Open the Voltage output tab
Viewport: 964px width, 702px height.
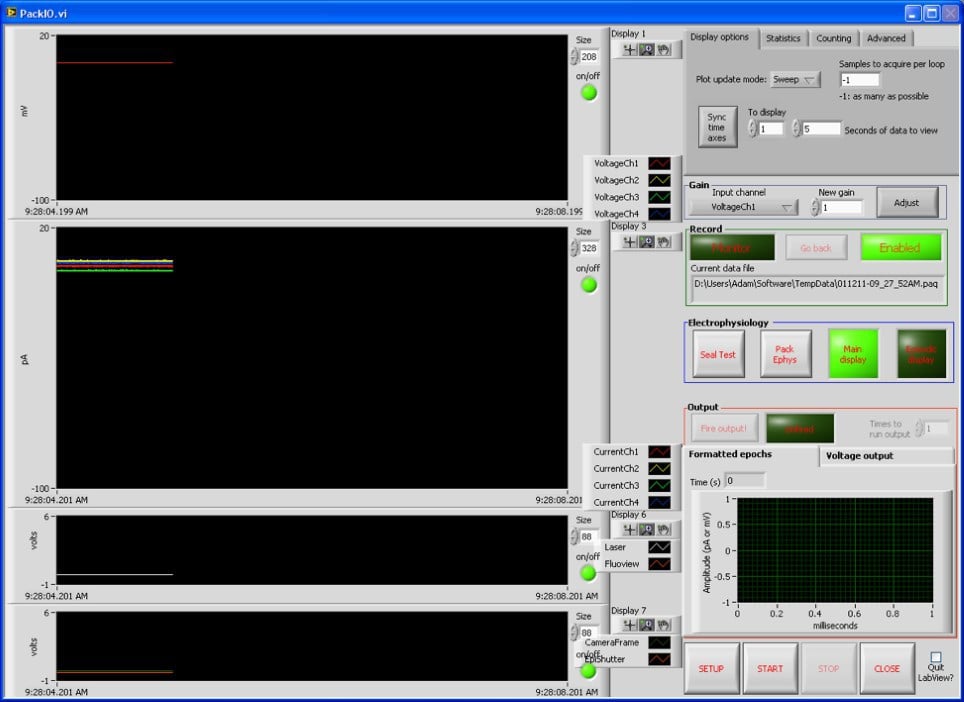pyautogui.click(x=886, y=456)
